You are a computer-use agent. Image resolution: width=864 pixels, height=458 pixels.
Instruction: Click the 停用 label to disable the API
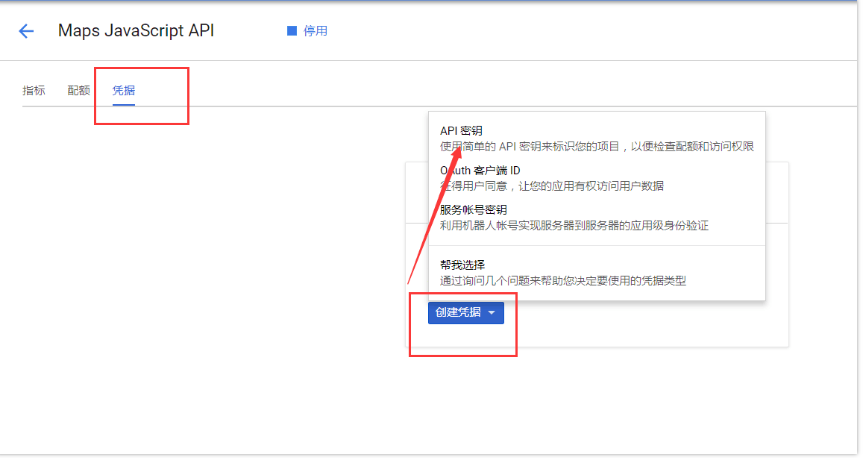[316, 31]
